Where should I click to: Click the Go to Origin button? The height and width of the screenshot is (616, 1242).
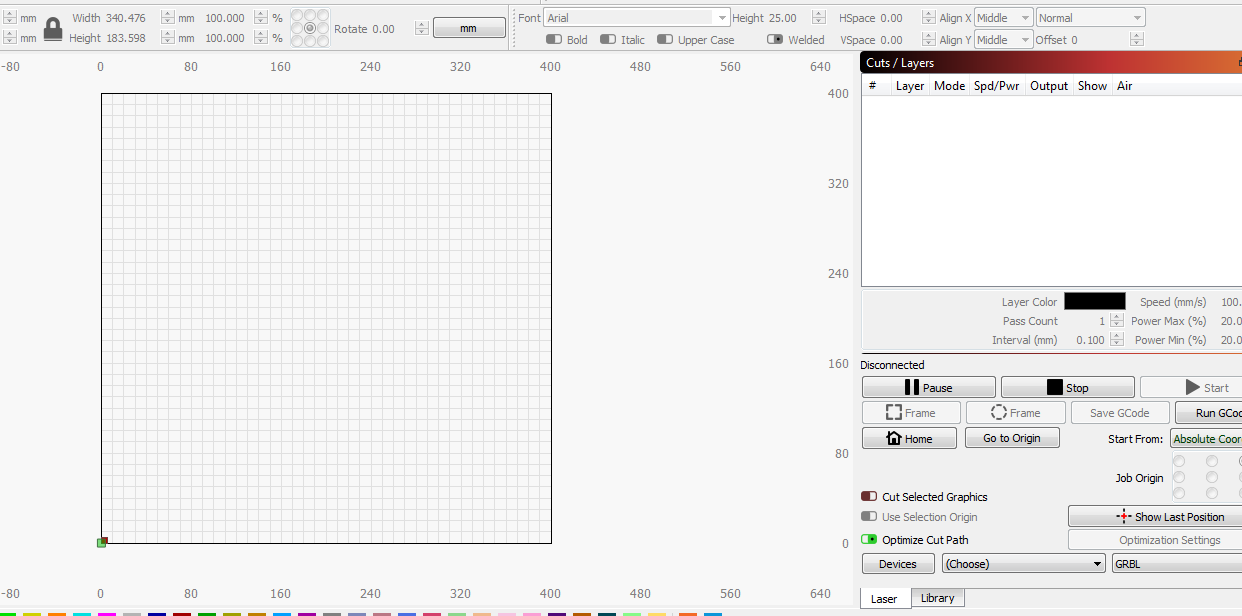click(1011, 438)
